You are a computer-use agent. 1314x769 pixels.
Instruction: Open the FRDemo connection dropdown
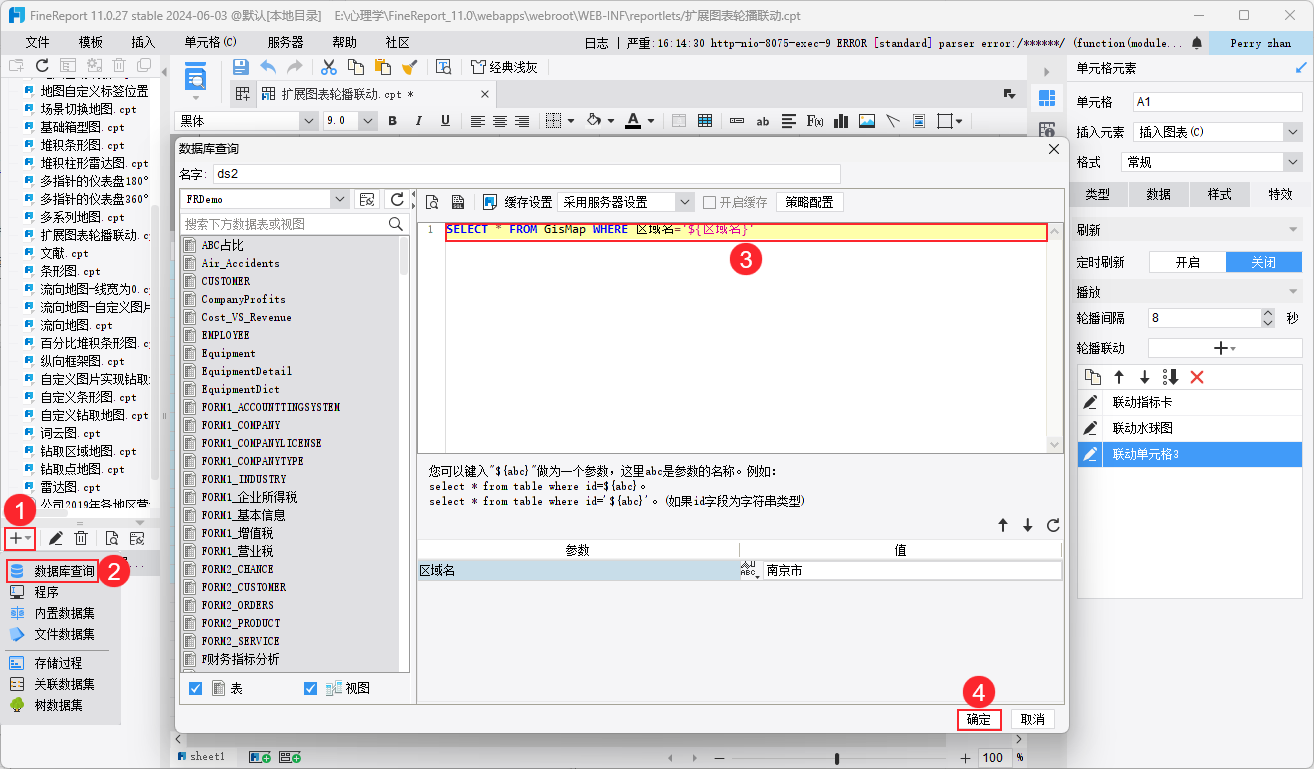340,200
